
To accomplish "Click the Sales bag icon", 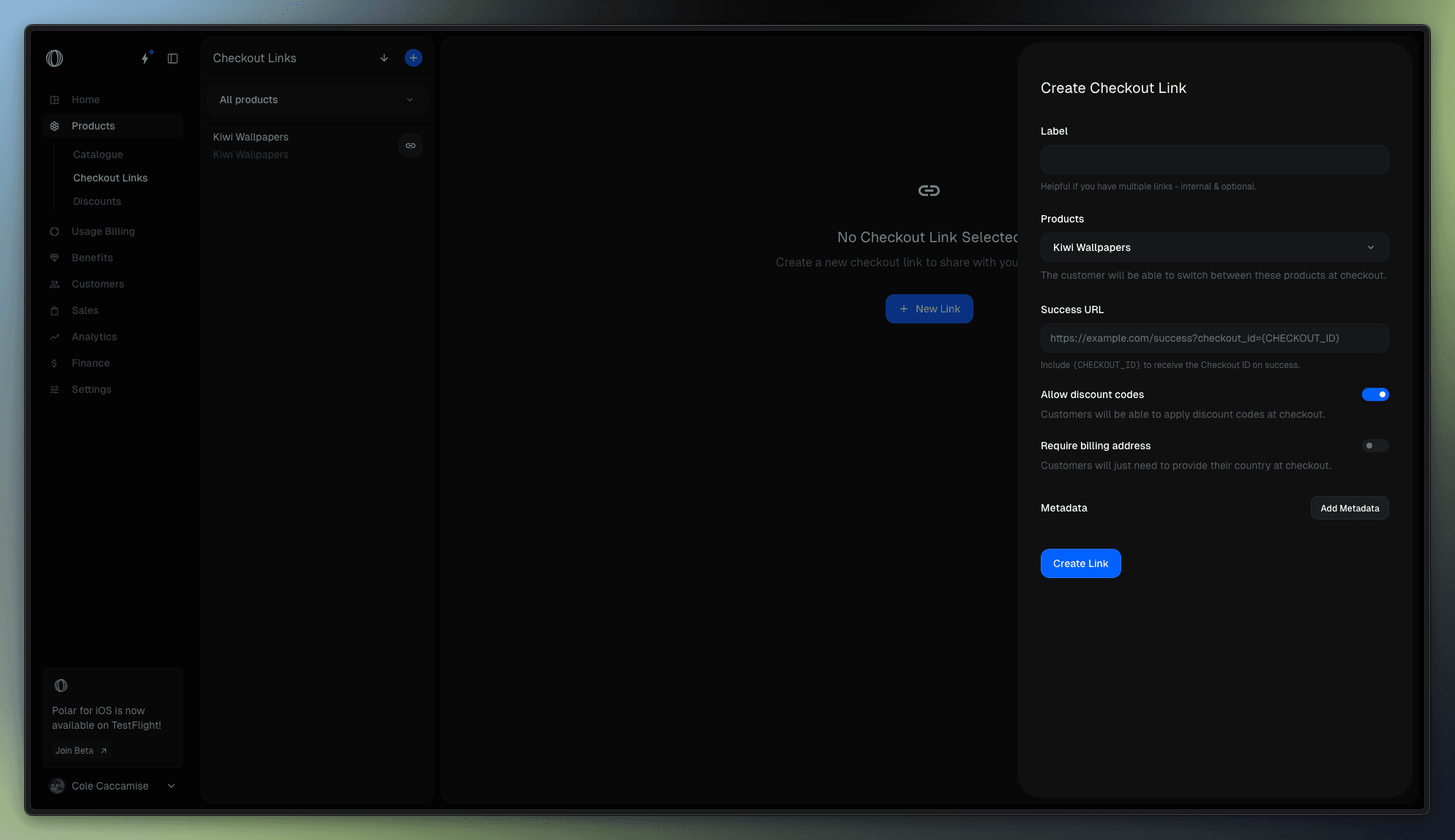I will [x=55, y=310].
